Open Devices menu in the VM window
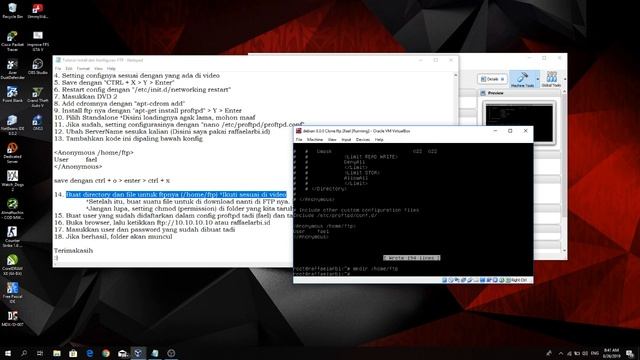The height and width of the screenshot is (360, 640). click(362, 140)
